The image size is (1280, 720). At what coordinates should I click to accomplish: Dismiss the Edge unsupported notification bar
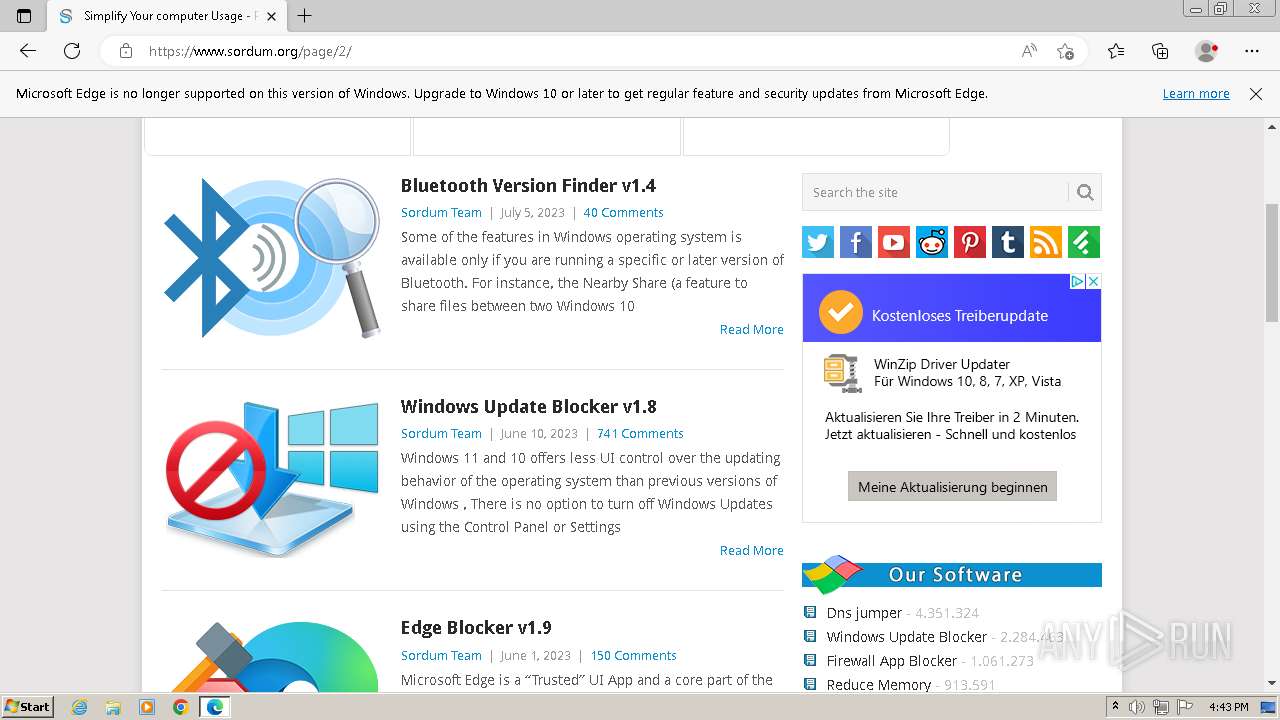(x=1256, y=93)
